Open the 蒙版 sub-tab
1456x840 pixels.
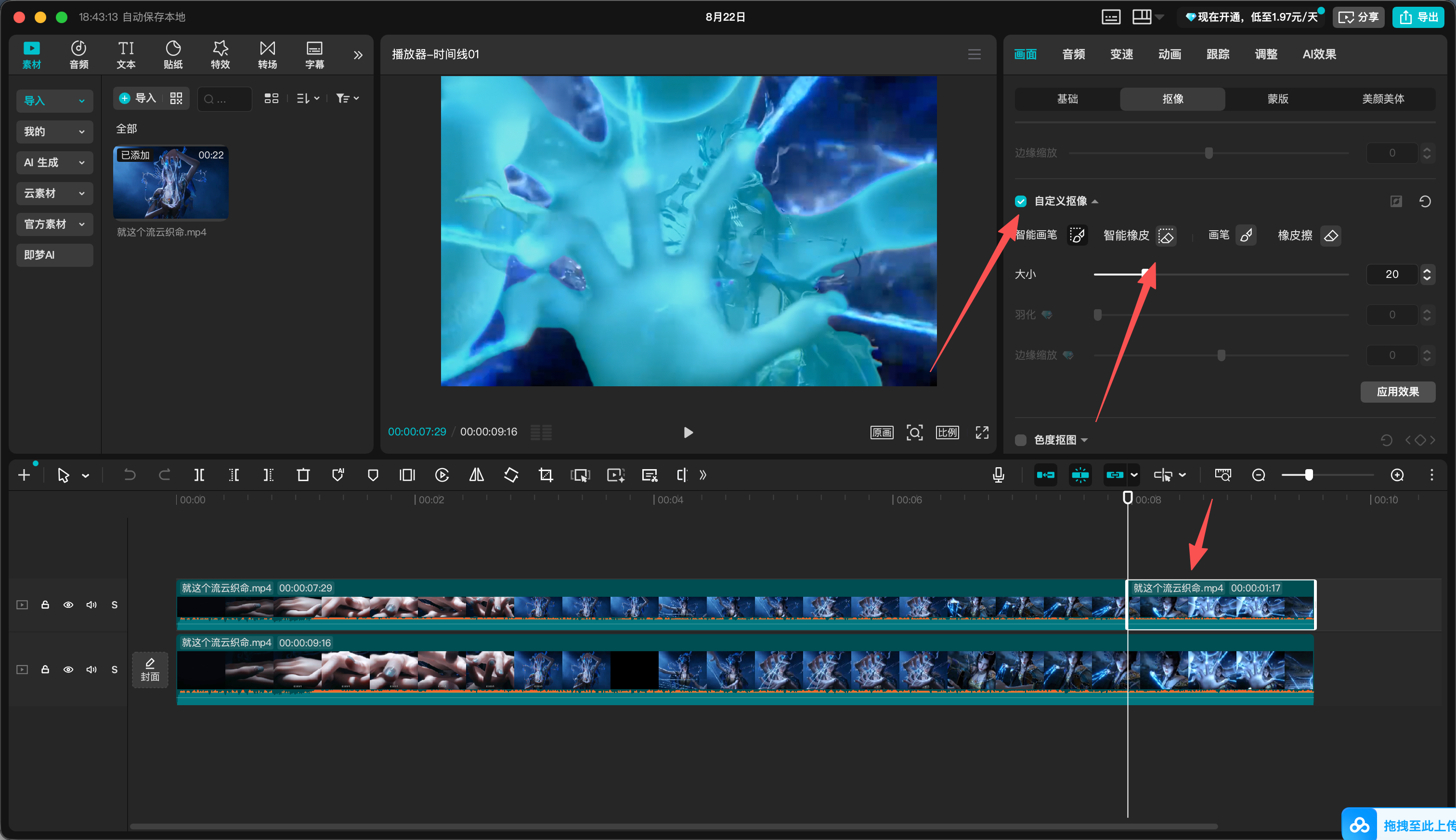click(1278, 99)
